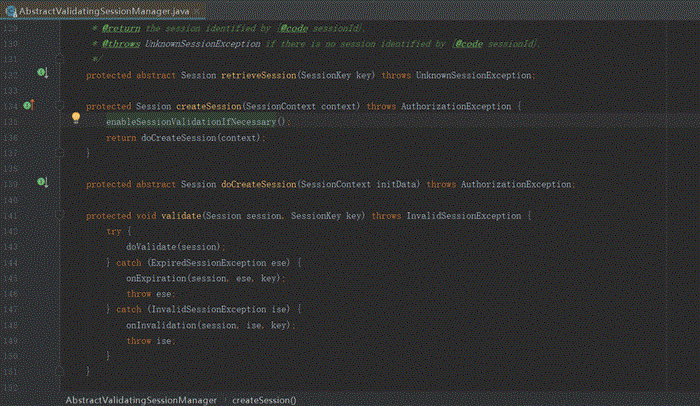Click InvalidSessionException in validate throws clause
This screenshot has height=406, width=700.
464,216
